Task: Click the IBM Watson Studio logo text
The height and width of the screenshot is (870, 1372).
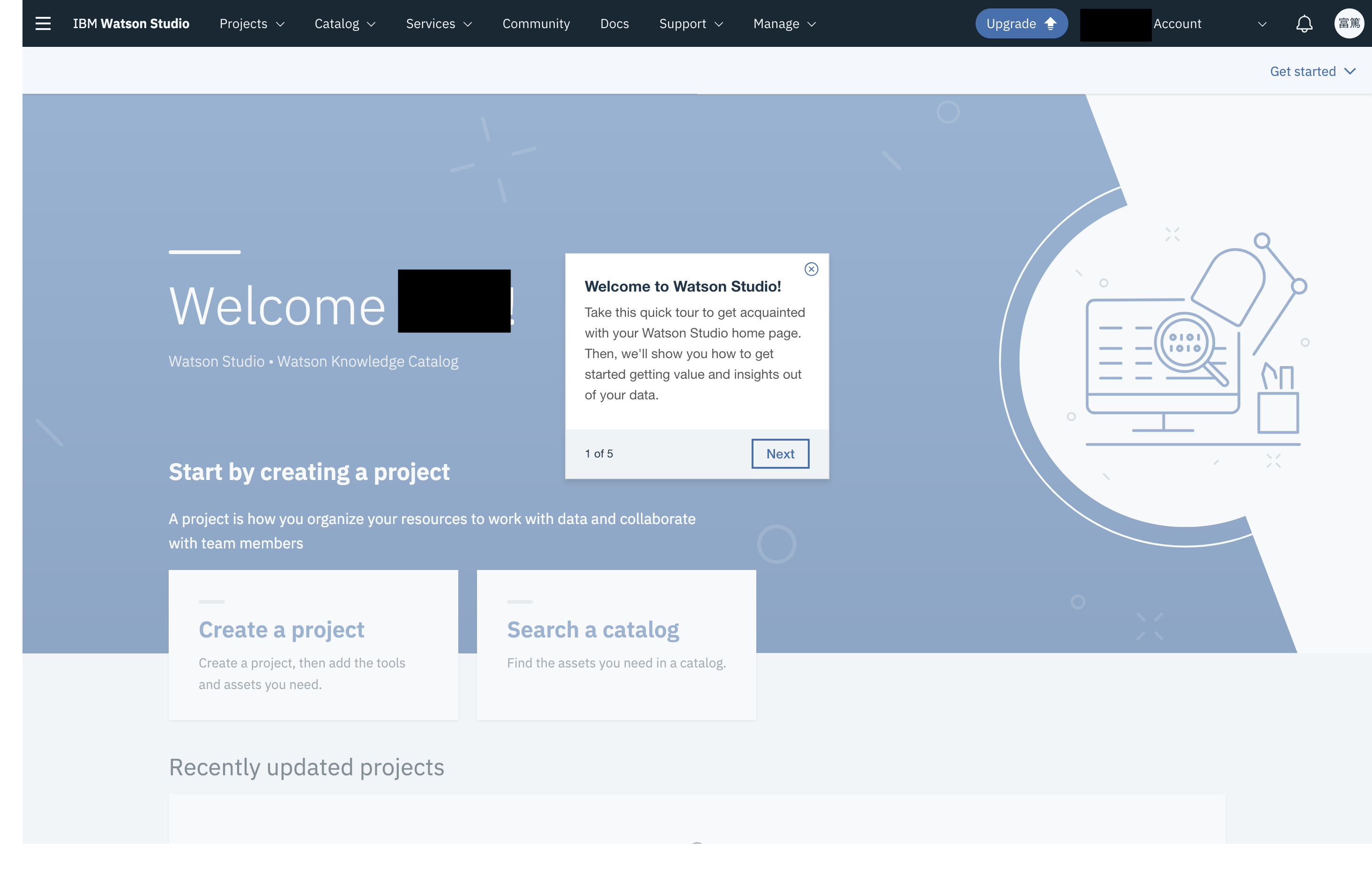Action: 131,23
